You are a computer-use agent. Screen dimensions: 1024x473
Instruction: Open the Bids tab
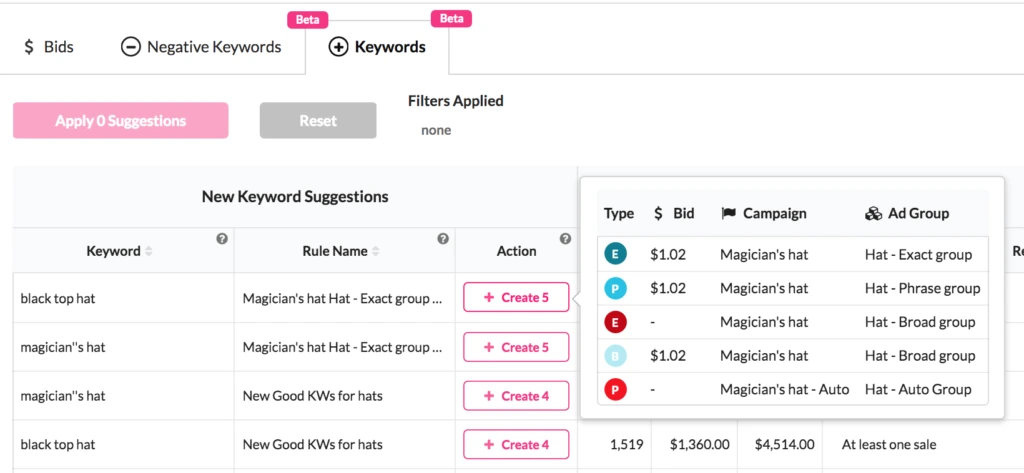click(49, 47)
